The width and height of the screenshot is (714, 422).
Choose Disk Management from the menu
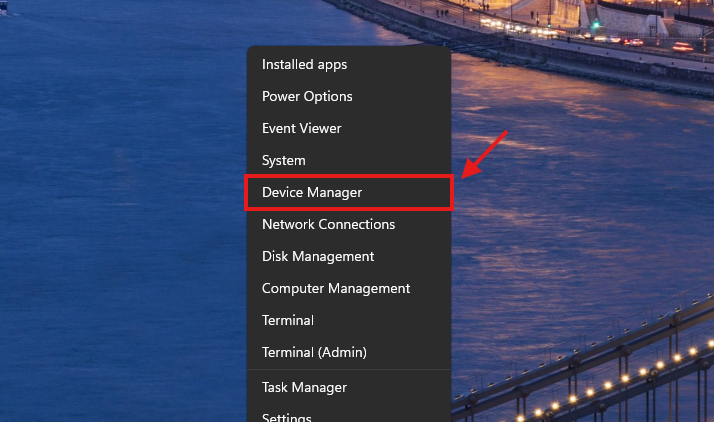tap(318, 256)
